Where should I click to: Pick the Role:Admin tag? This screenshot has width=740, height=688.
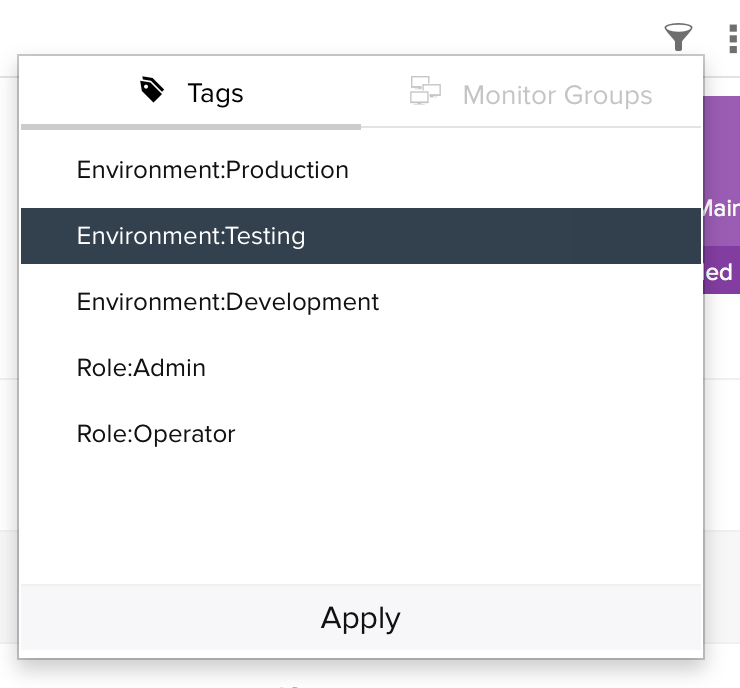click(x=141, y=368)
